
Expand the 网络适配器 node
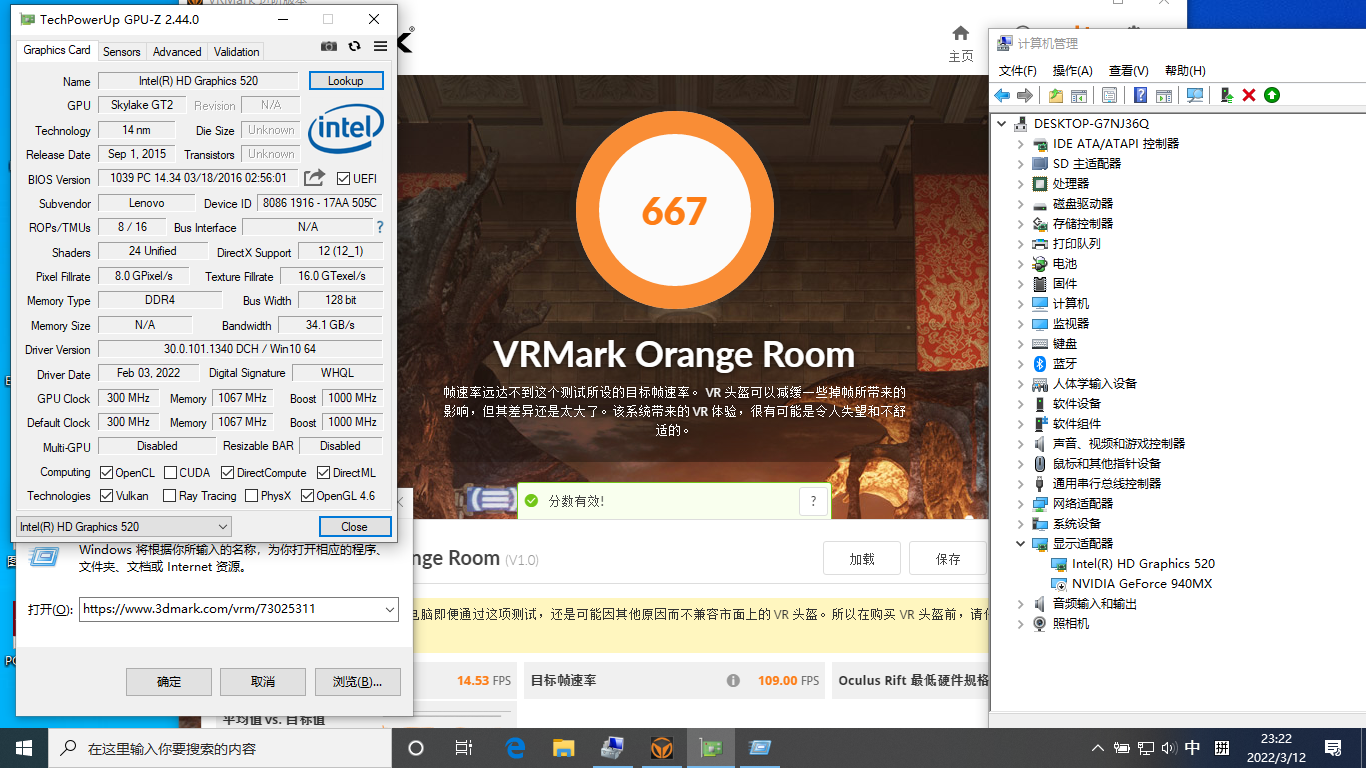pos(1020,504)
